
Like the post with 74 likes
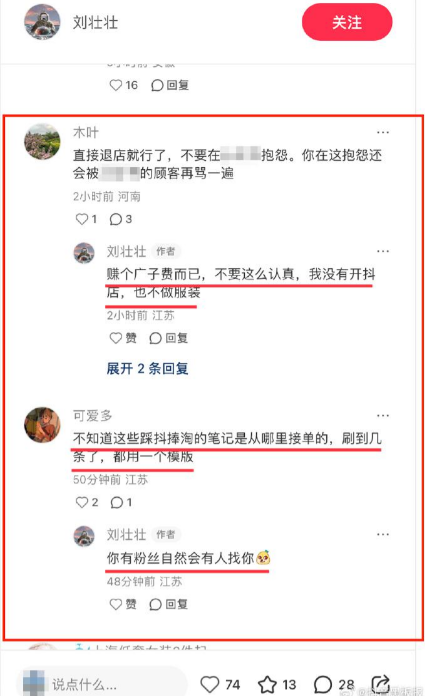pyautogui.click(x=220, y=684)
